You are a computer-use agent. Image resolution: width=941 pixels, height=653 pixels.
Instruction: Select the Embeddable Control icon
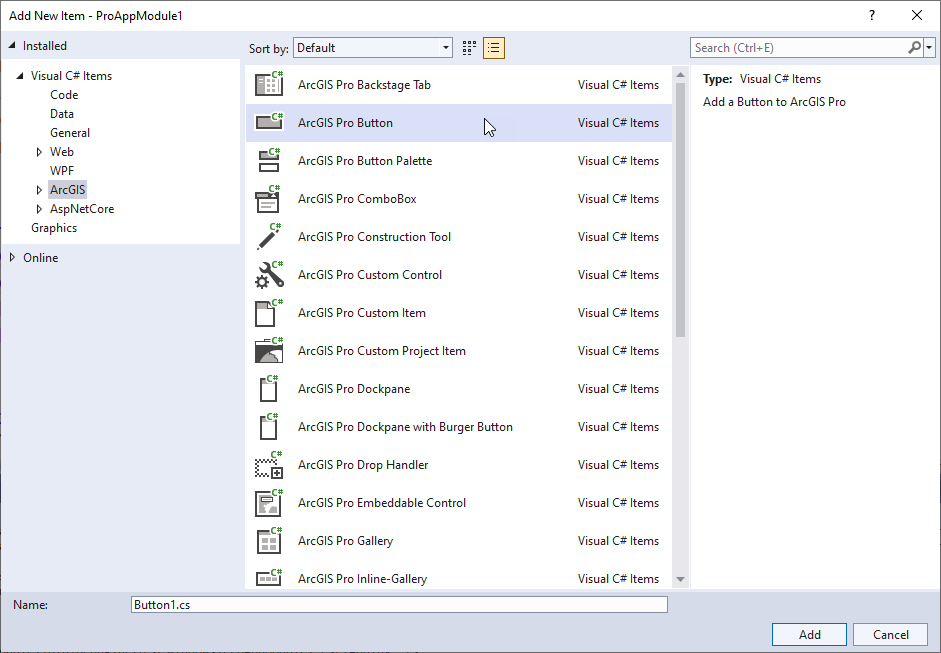pos(269,503)
